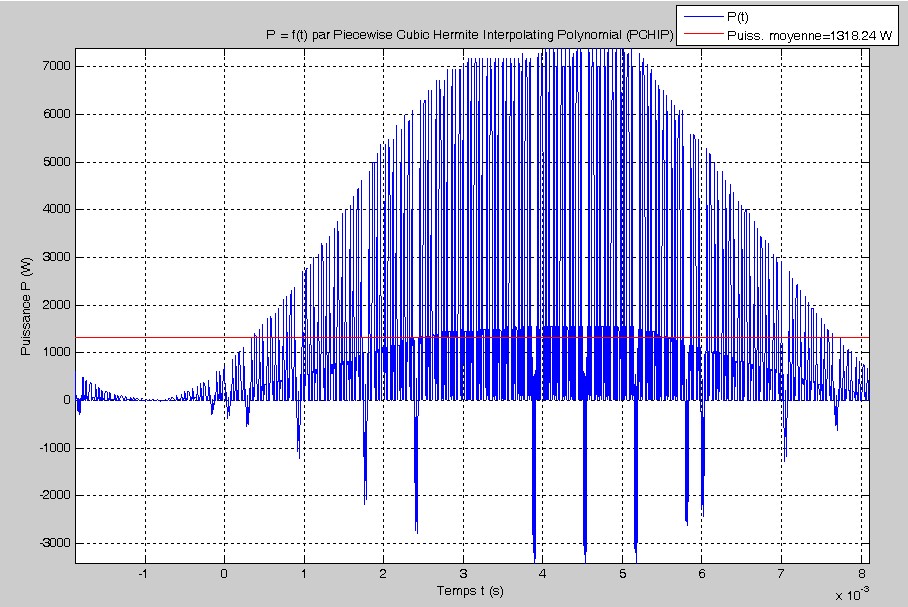Click the x-axis tick label 2
This screenshot has width=908, height=607.
pos(383,574)
